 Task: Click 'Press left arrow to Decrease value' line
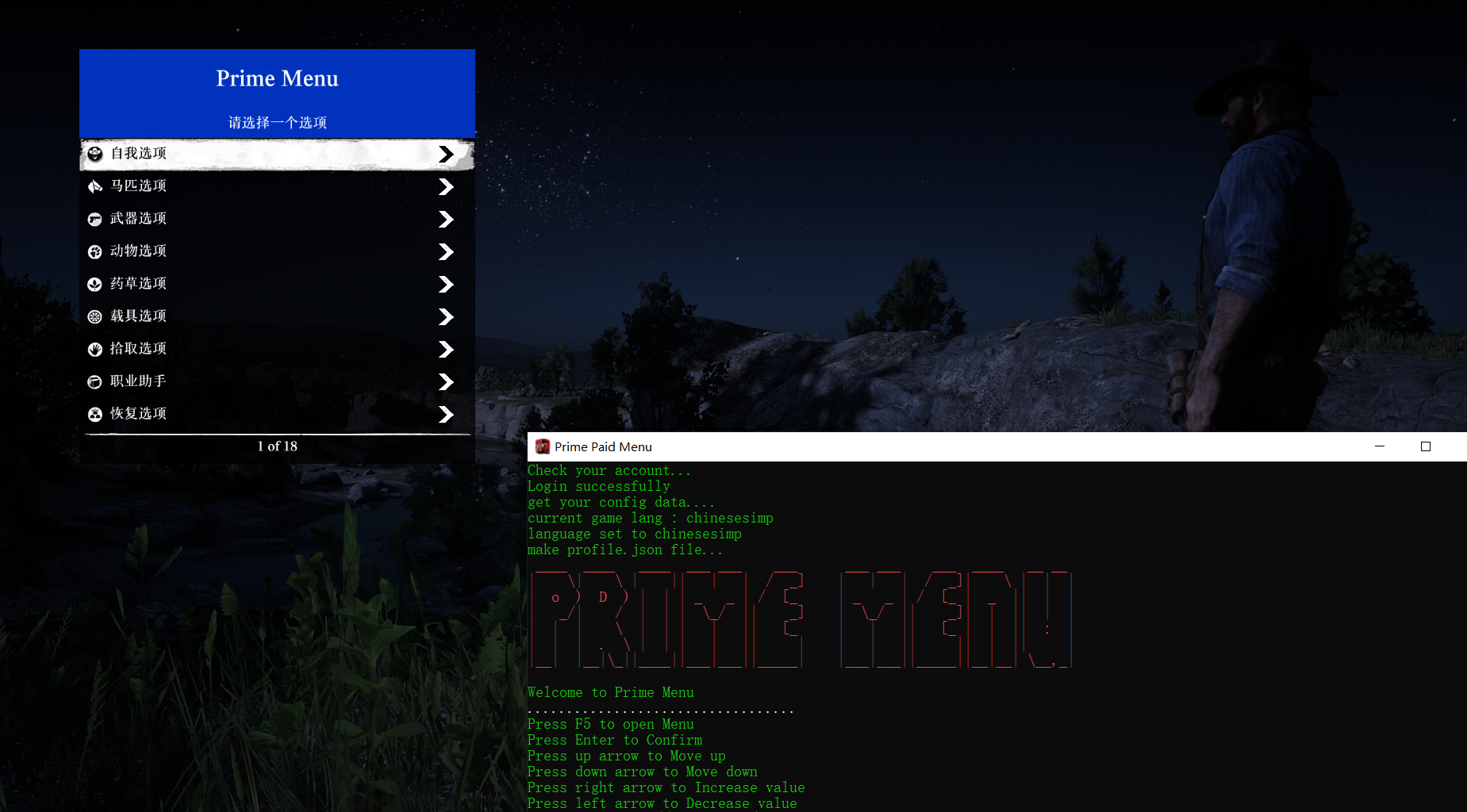point(662,804)
